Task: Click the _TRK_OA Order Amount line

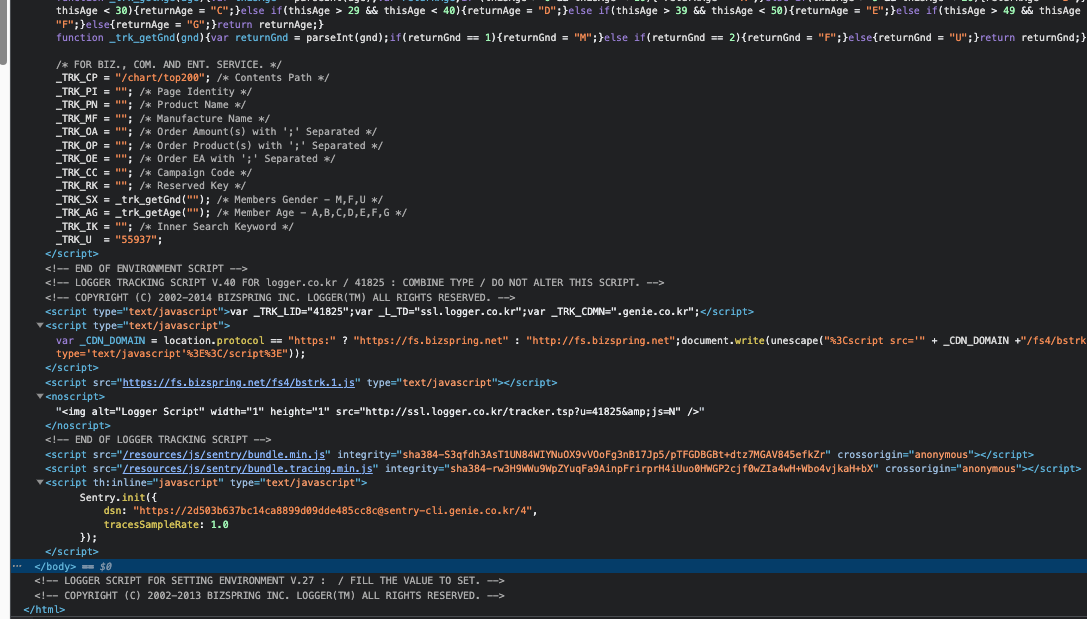Action: 216,132
